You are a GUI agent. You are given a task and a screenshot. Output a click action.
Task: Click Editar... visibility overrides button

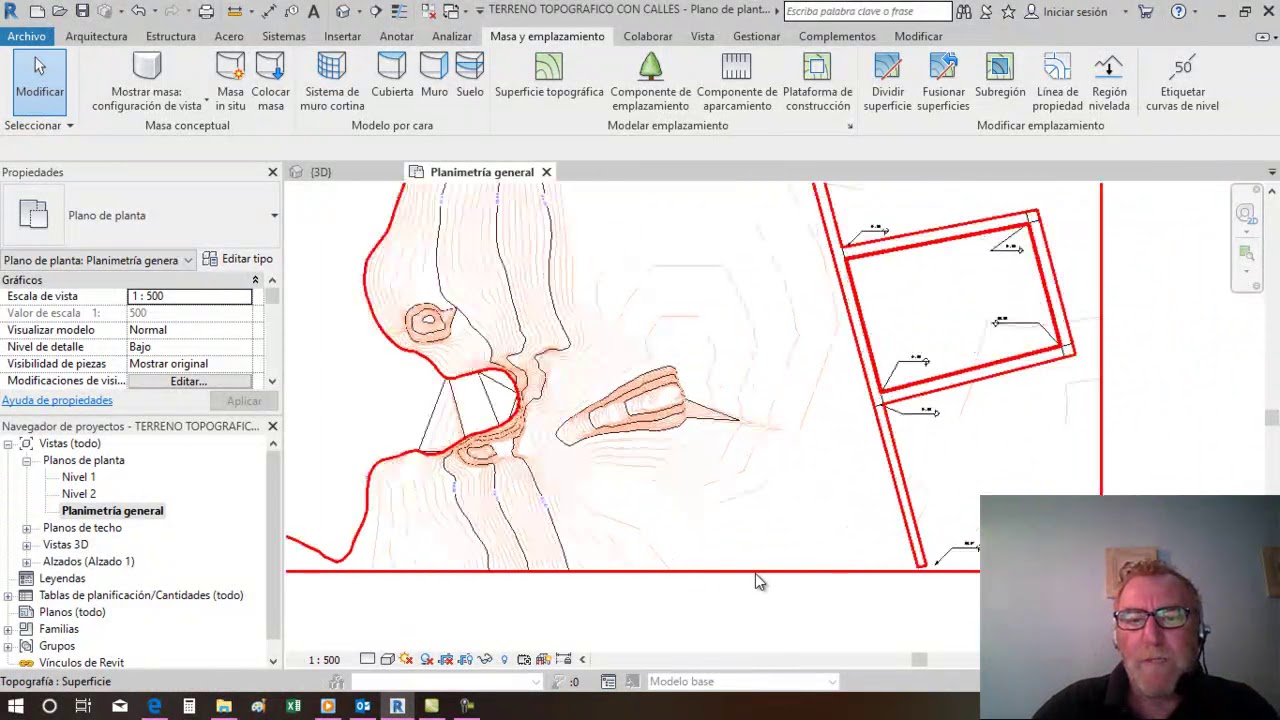point(189,381)
